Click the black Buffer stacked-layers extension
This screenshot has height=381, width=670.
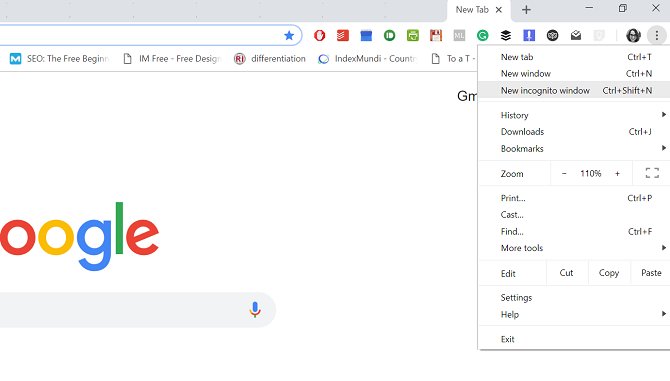(x=506, y=35)
